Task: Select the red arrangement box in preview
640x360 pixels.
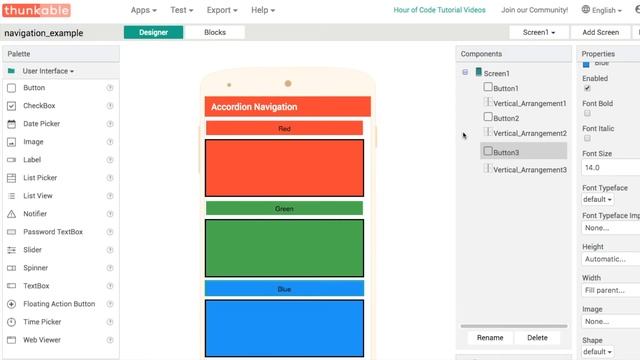Action: [284, 168]
